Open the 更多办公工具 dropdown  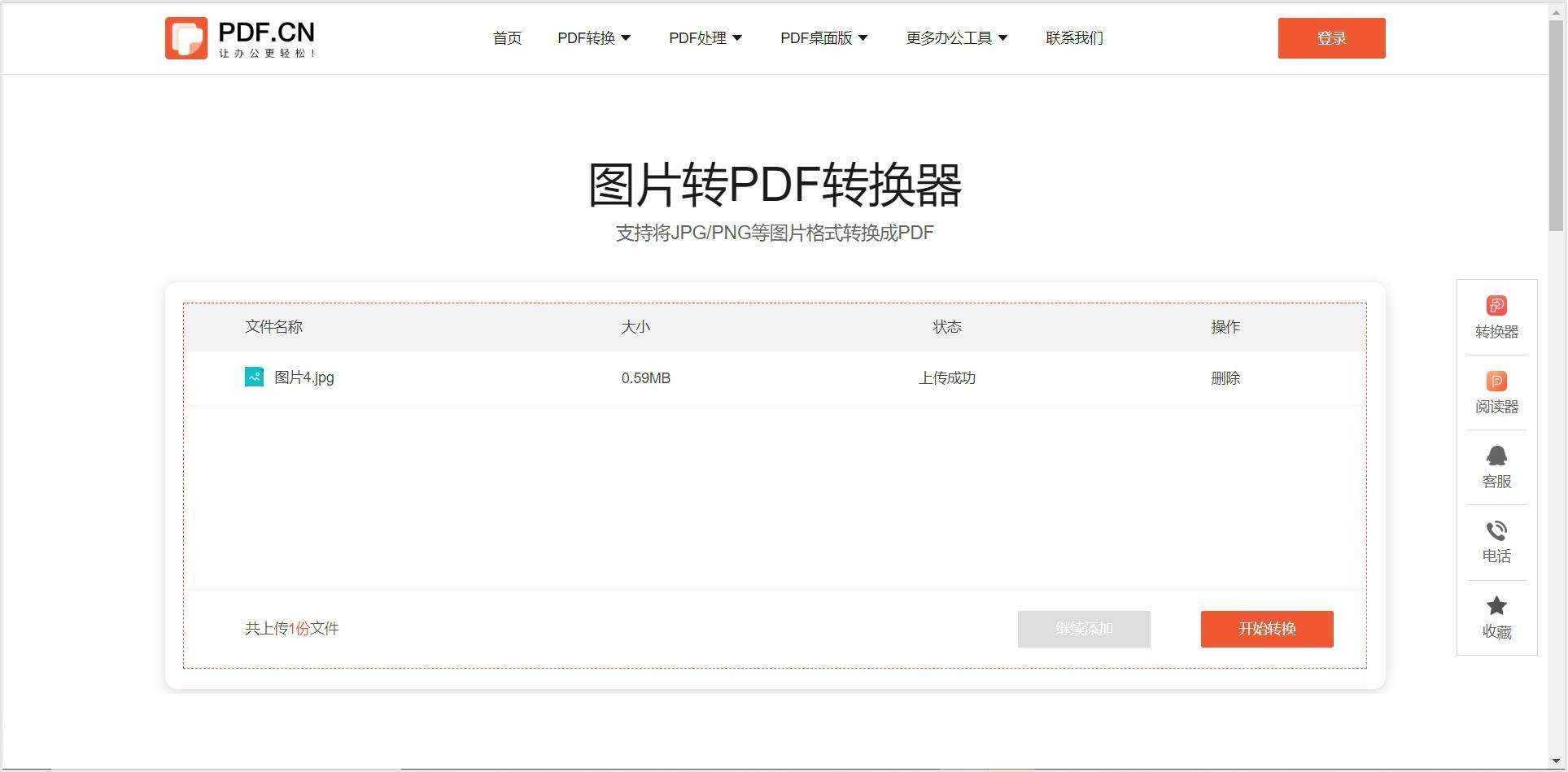[x=955, y=37]
